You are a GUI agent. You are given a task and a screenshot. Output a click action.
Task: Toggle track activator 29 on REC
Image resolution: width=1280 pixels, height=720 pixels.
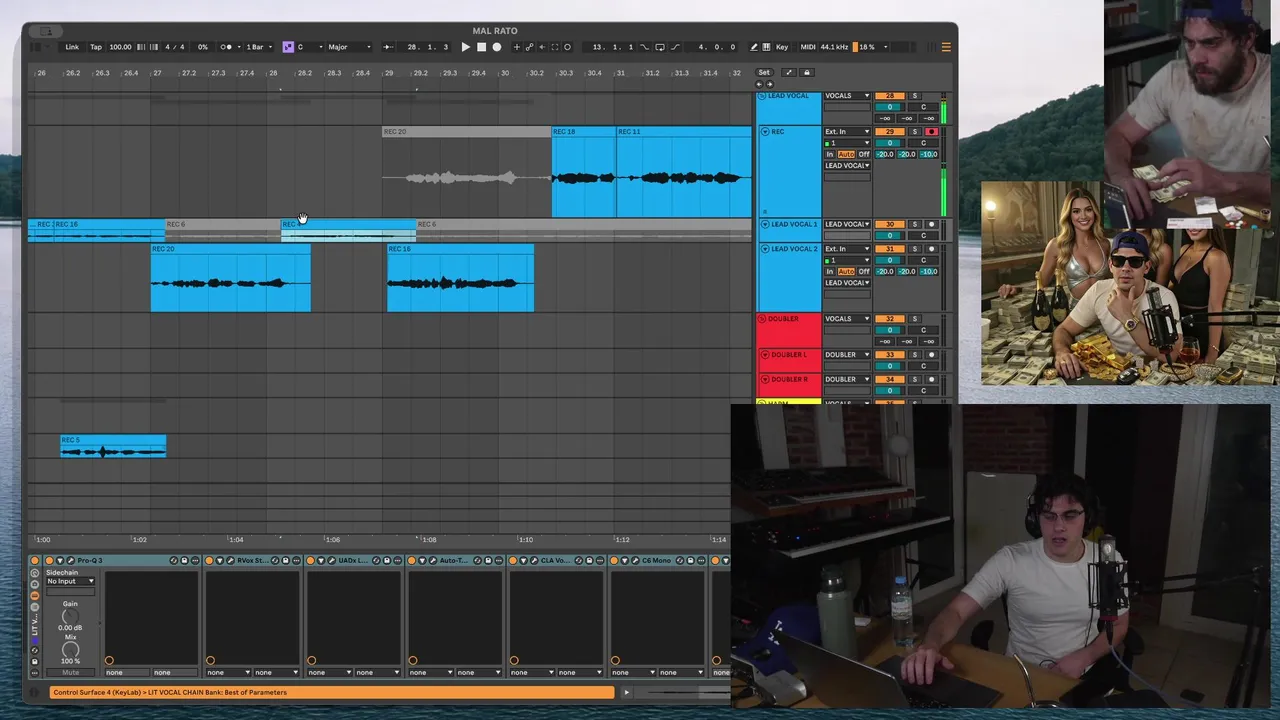coord(889,132)
